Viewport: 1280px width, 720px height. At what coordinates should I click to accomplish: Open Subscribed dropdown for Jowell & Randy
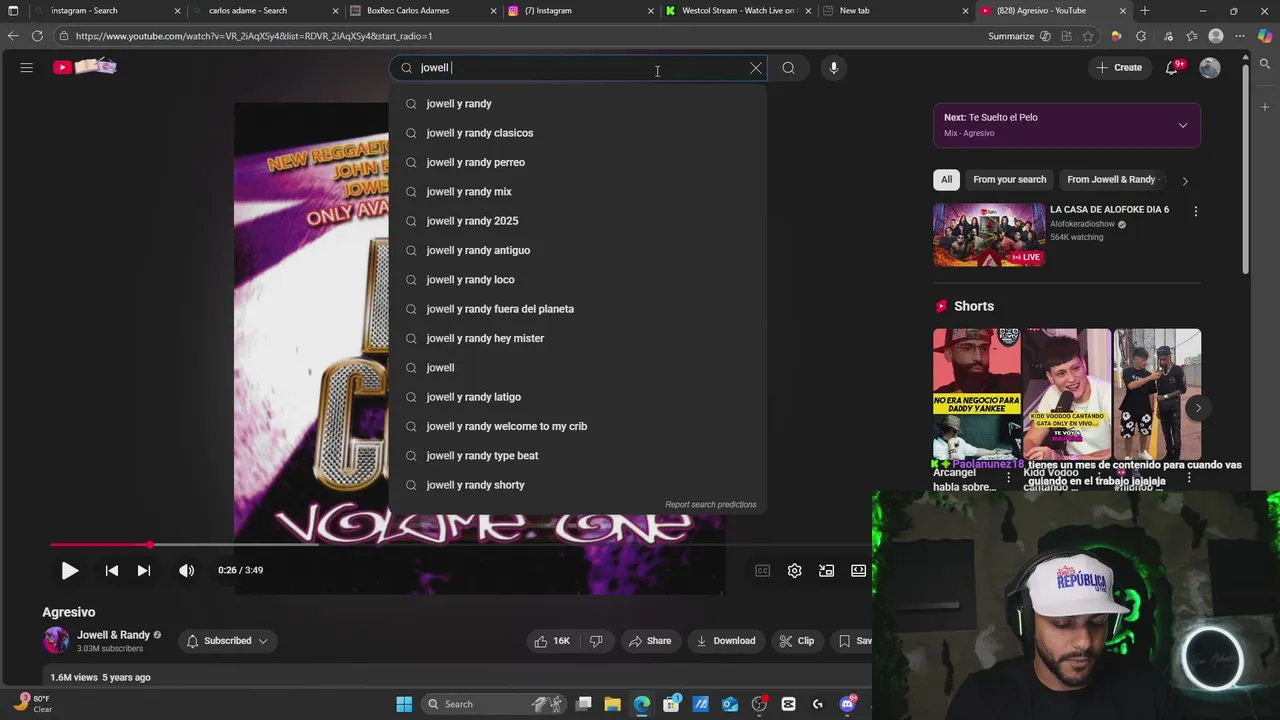(x=227, y=641)
